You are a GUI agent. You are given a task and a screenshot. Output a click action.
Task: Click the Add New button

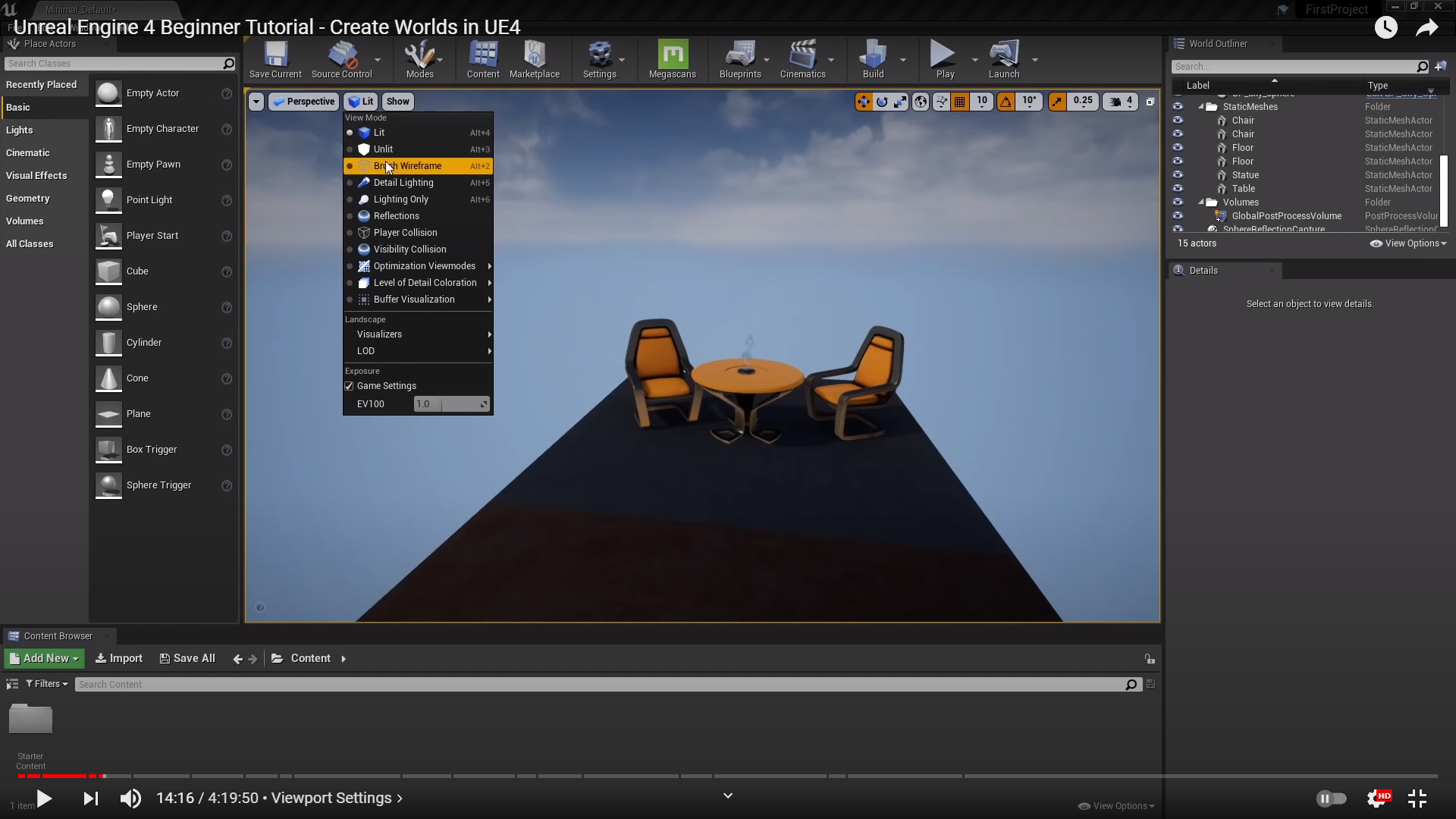click(44, 658)
